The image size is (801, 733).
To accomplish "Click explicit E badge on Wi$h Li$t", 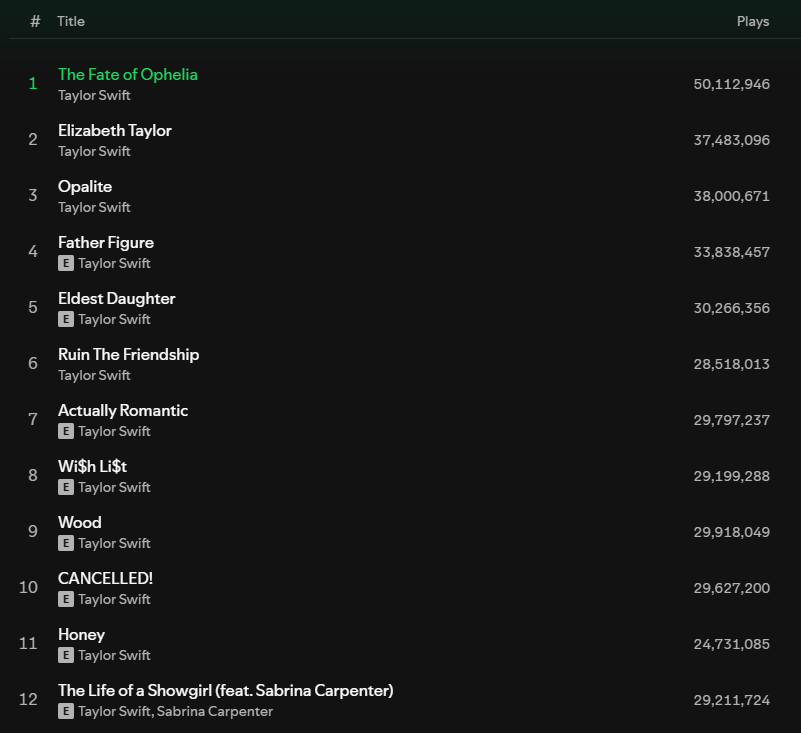I will pos(65,487).
